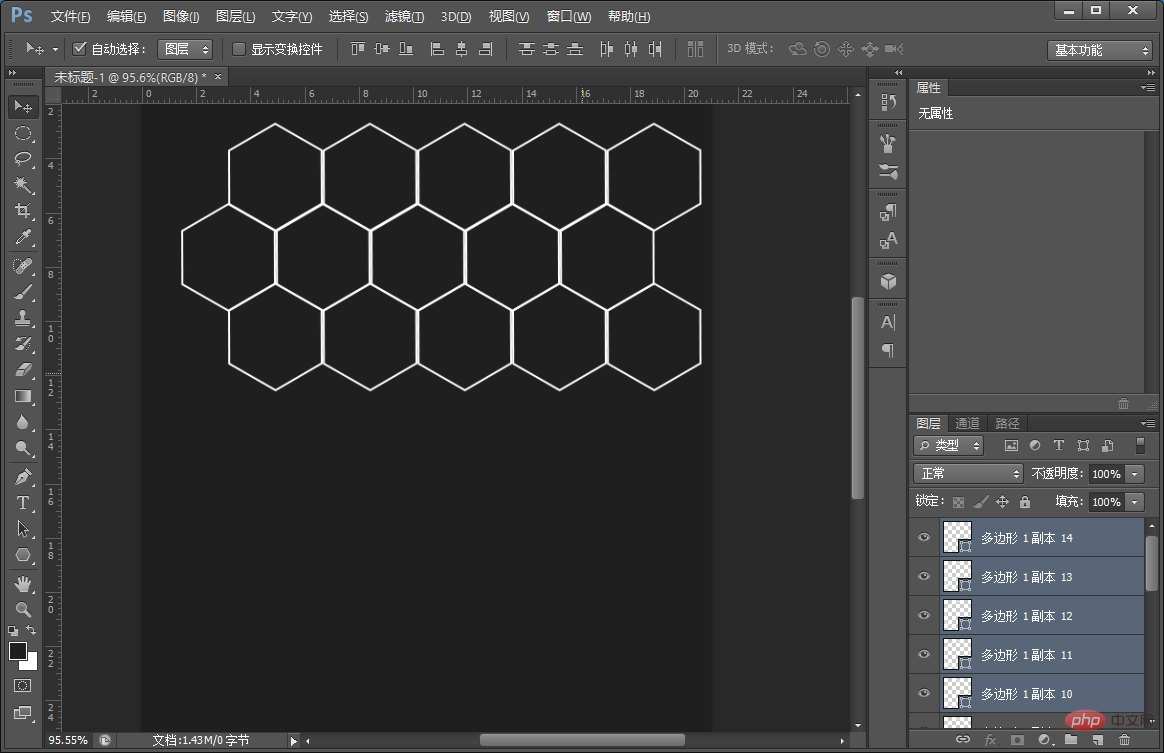
Task: Change the screen mode
Action: click(x=23, y=713)
